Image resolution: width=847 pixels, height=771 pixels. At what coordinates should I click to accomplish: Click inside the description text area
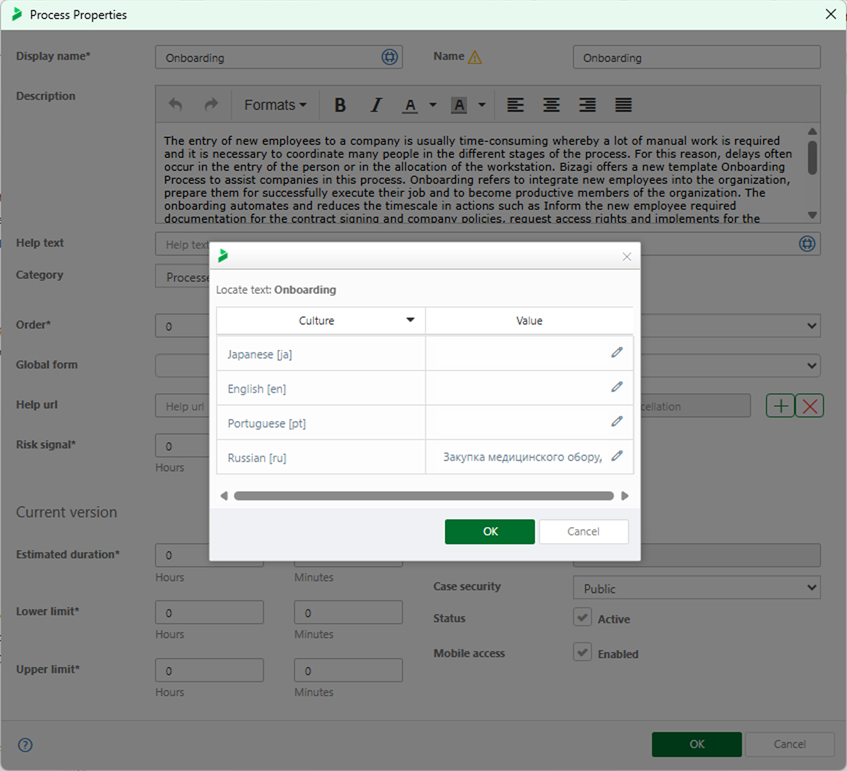pyautogui.click(x=480, y=173)
